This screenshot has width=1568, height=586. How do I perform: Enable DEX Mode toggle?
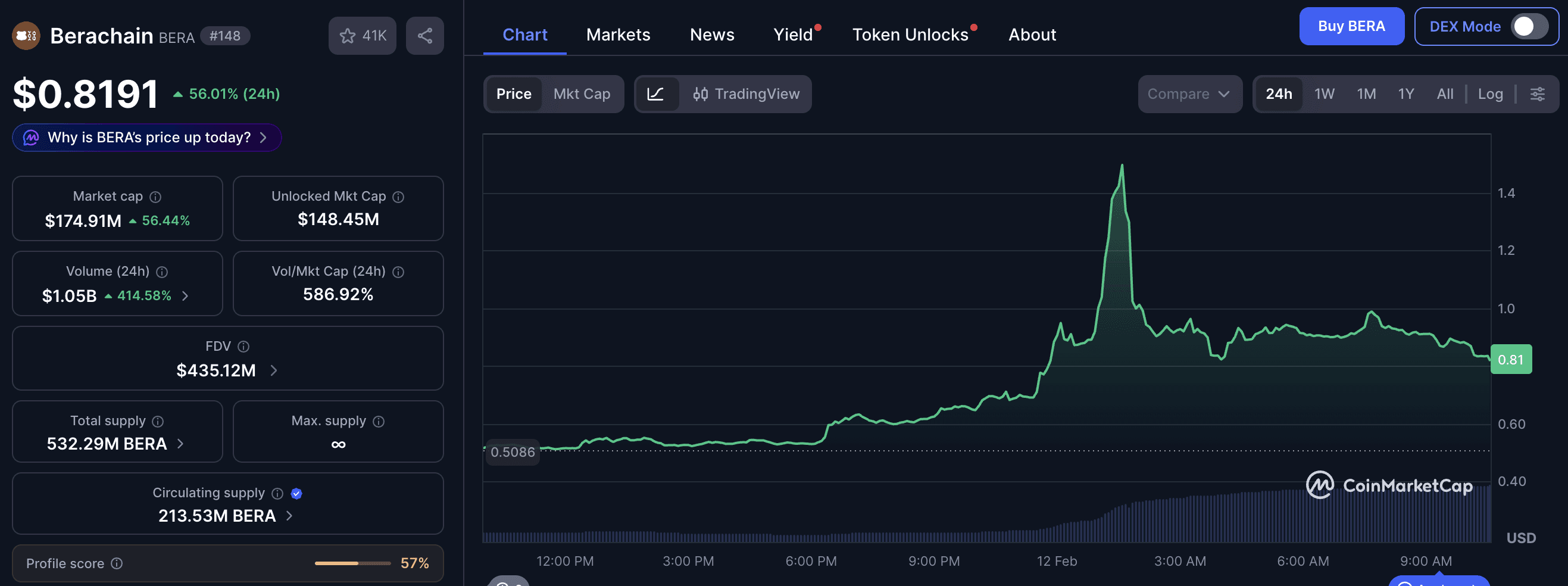(x=1529, y=26)
